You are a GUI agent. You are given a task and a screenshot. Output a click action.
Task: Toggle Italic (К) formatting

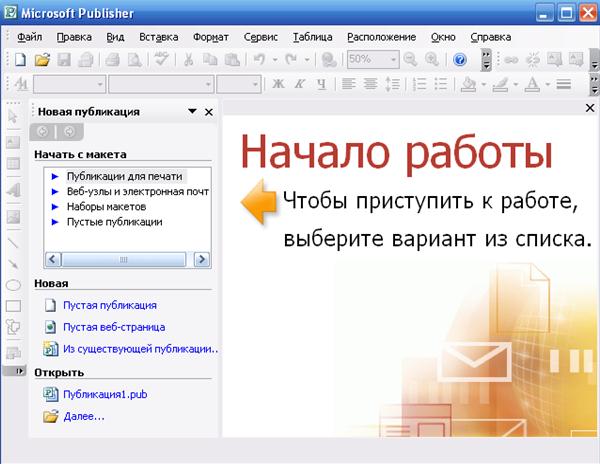tap(300, 83)
